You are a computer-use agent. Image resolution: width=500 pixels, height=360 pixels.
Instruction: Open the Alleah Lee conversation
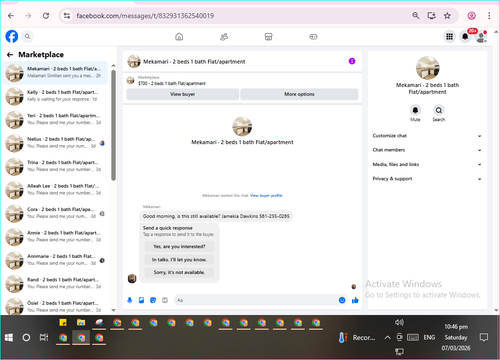55,190
